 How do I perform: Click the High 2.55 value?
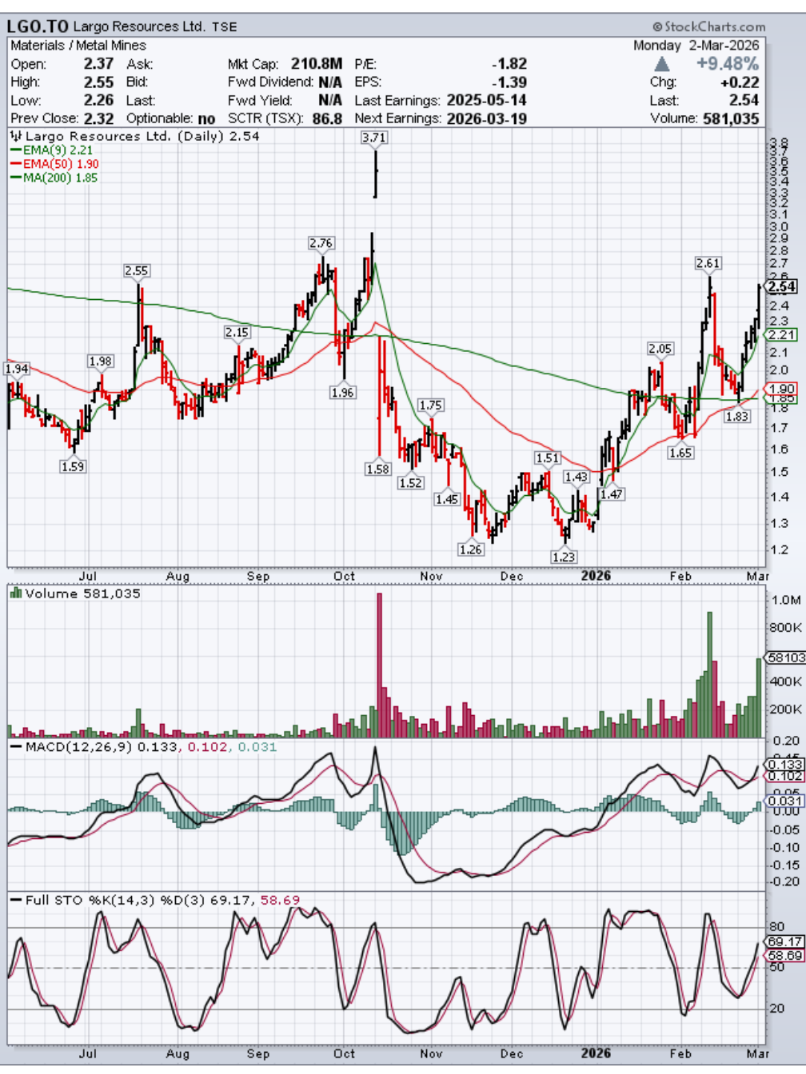click(99, 82)
